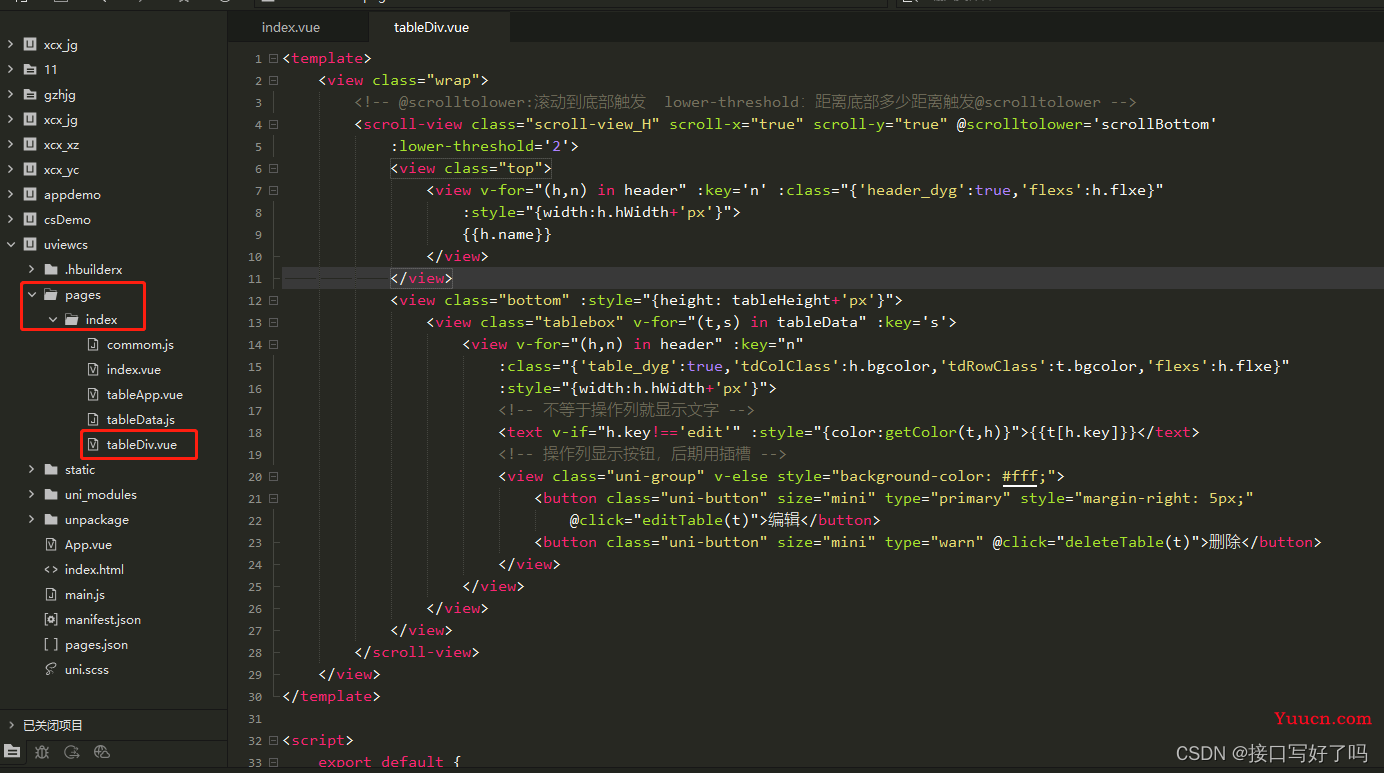Viewport: 1384px width, 773px height.
Task: Click 'scrollBottom' handler text on line 4
Action: [x=1154, y=125]
